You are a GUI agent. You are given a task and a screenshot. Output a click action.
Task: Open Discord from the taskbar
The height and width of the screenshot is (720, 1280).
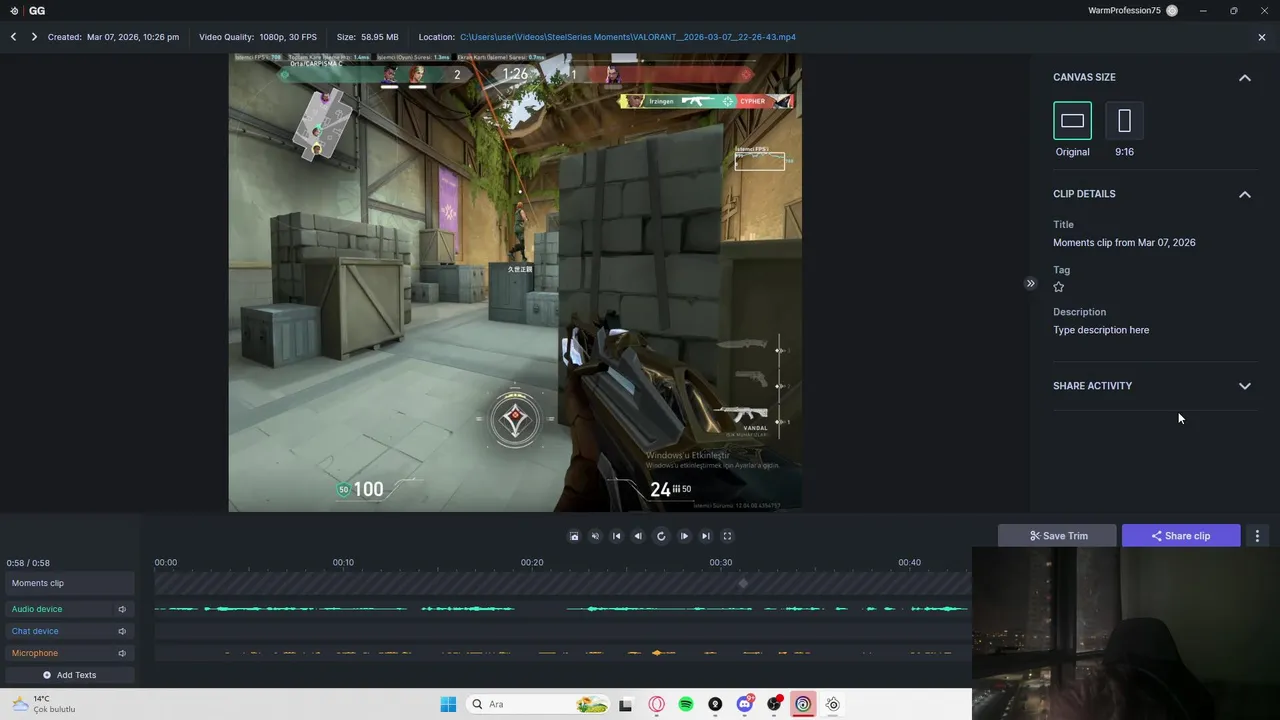click(x=745, y=704)
